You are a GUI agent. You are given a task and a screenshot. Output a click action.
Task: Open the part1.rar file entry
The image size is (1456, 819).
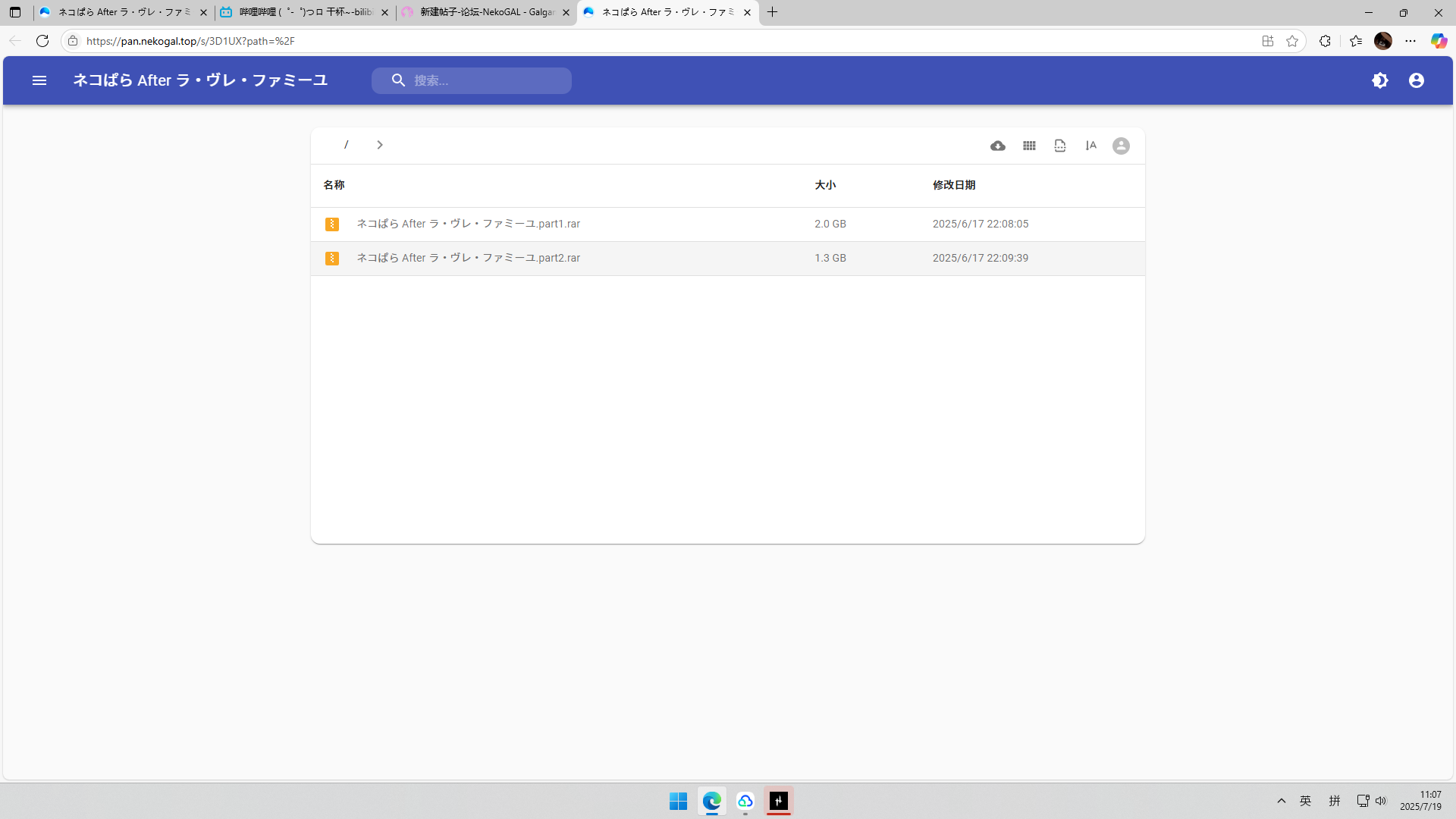[x=468, y=224]
